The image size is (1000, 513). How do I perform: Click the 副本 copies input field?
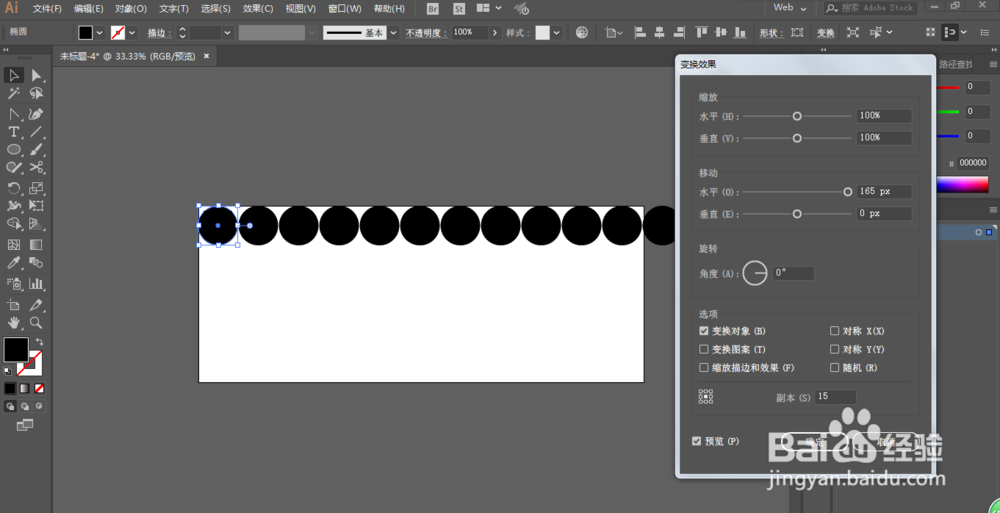(x=835, y=397)
